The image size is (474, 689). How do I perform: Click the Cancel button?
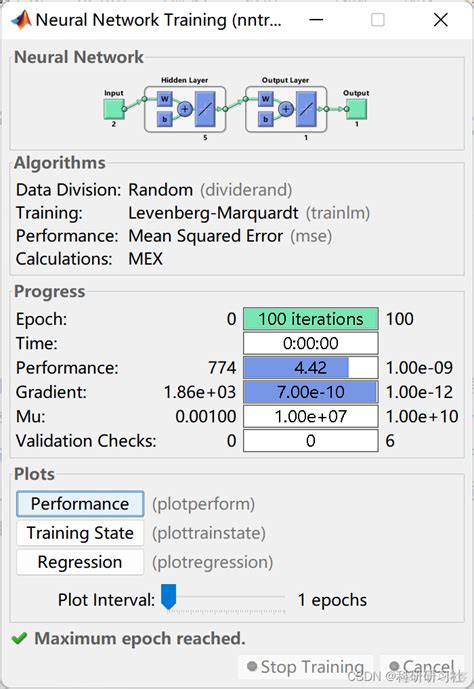point(422,667)
